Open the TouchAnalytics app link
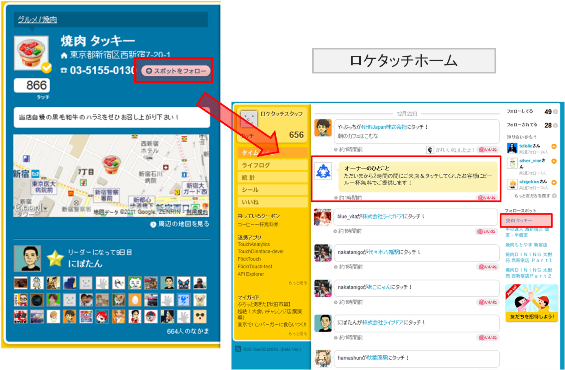Viewport: 565px width, 370px height. 254,244
